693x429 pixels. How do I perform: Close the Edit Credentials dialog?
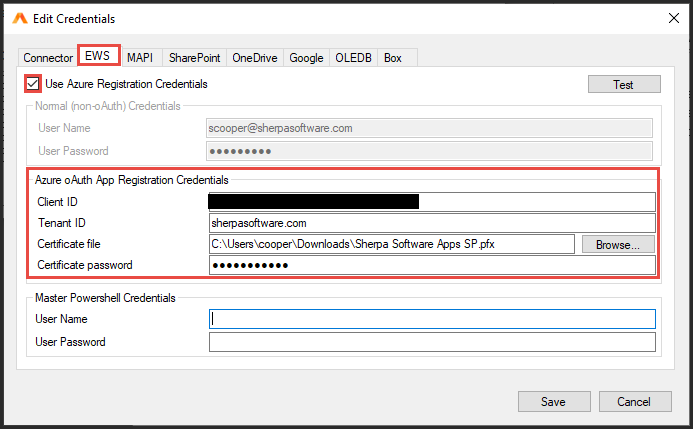pyautogui.click(x=670, y=18)
